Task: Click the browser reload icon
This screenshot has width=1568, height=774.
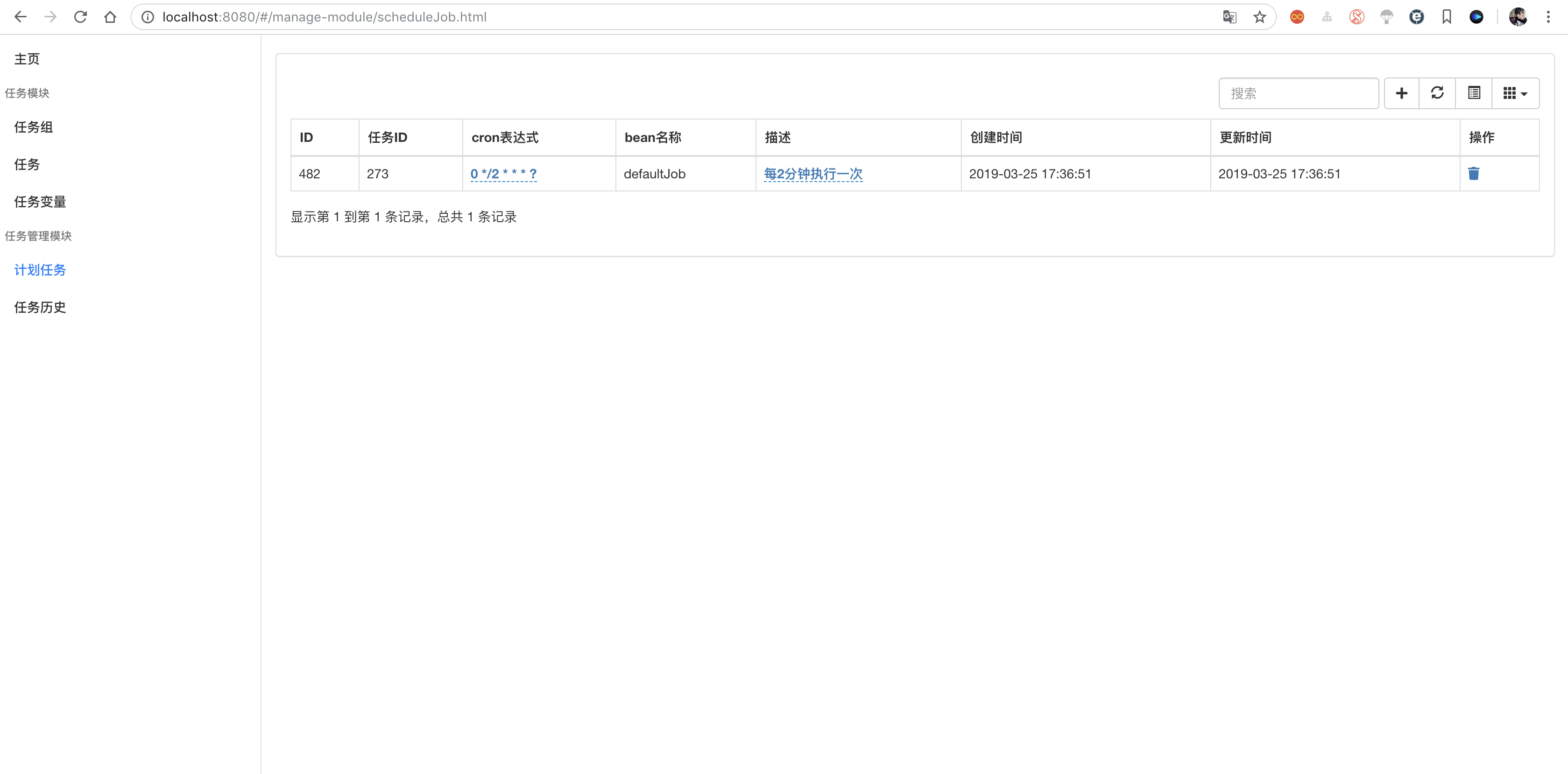Action: (80, 17)
